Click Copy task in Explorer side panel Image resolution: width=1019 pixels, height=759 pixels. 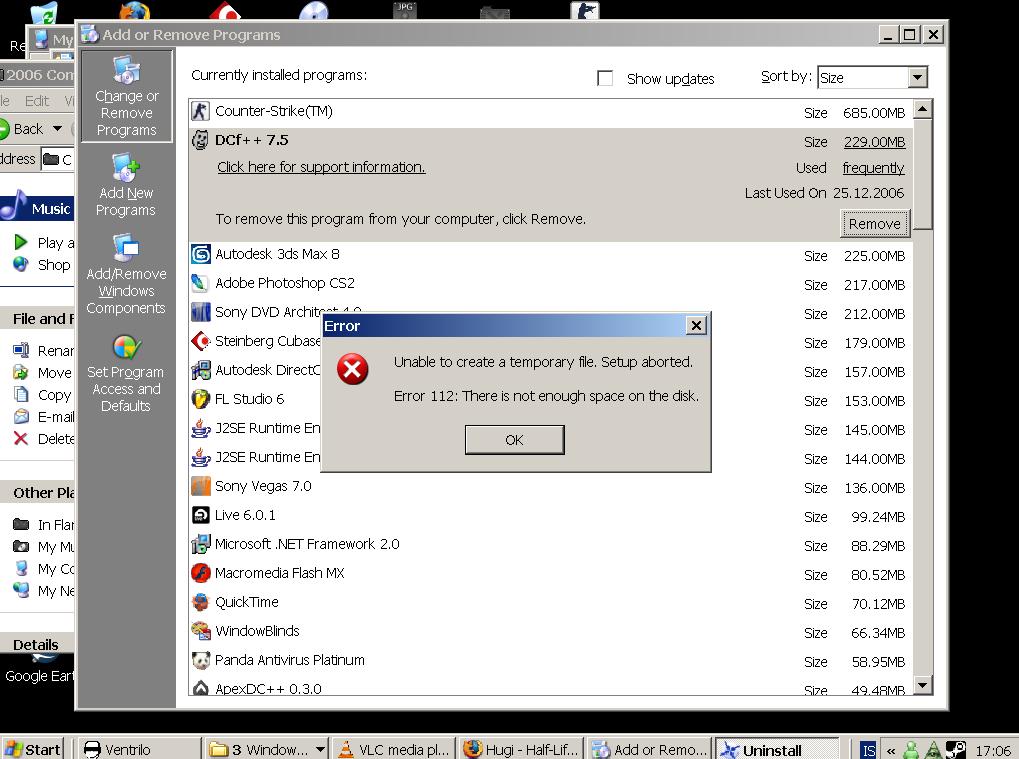[54, 395]
